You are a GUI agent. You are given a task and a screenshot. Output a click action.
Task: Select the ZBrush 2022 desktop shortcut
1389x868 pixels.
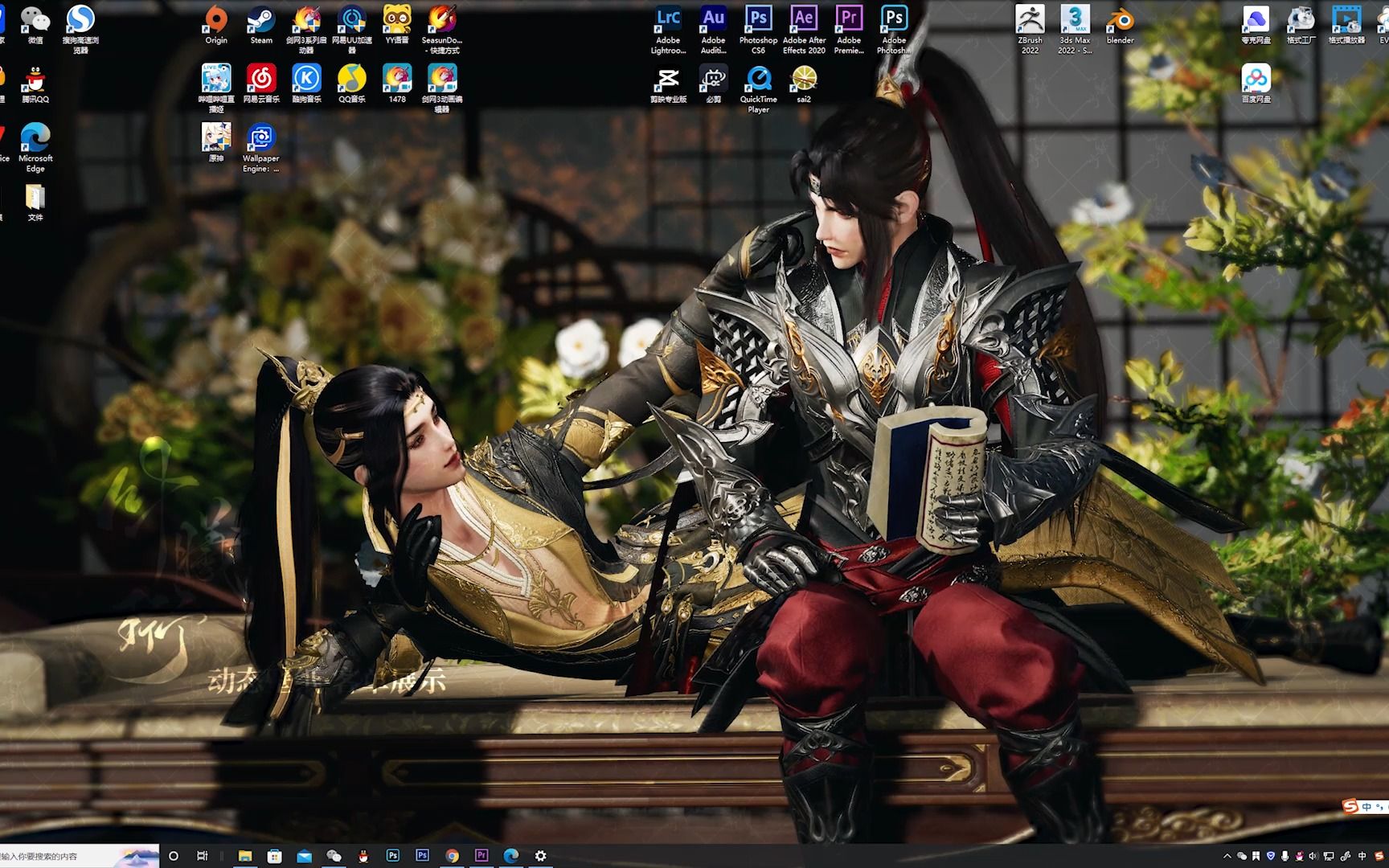[x=1030, y=29]
